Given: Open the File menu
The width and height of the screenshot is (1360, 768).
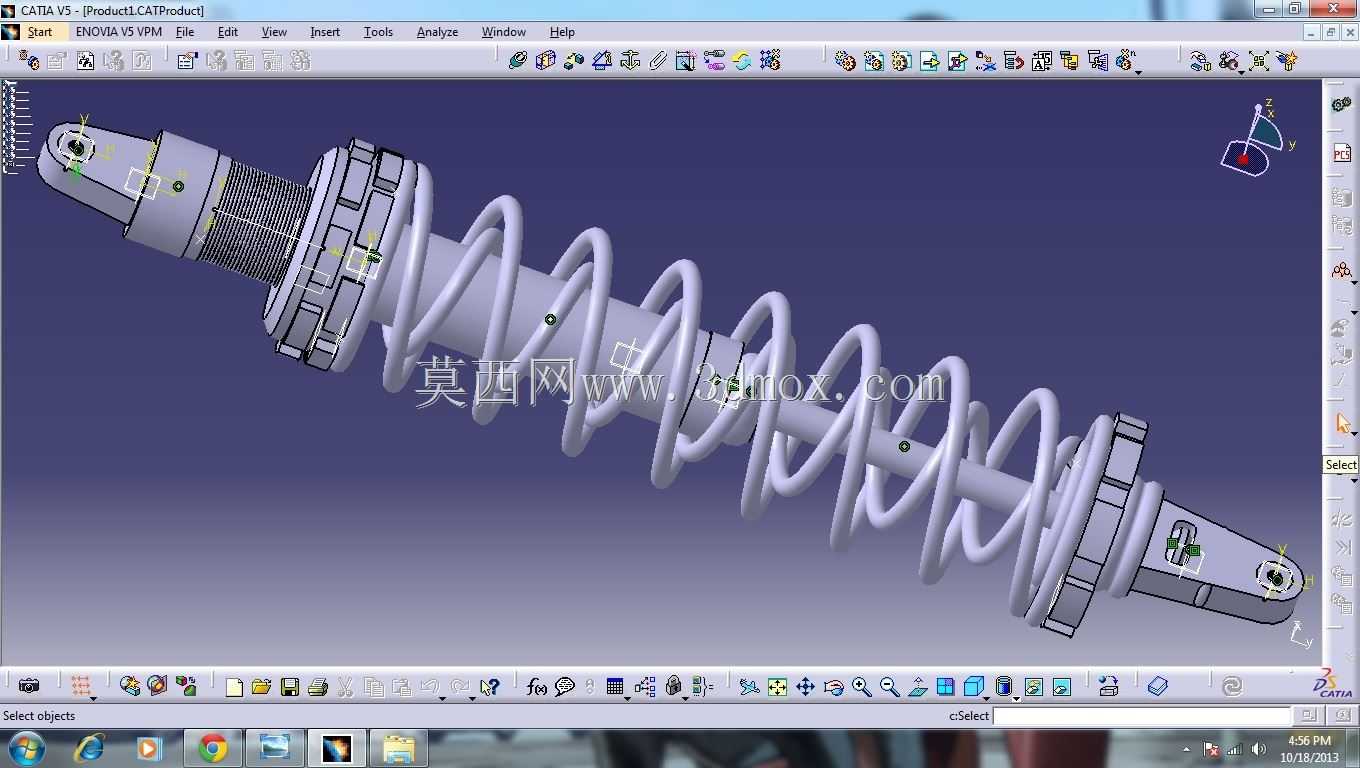Looking at the screenshot, I should (185, 32).
